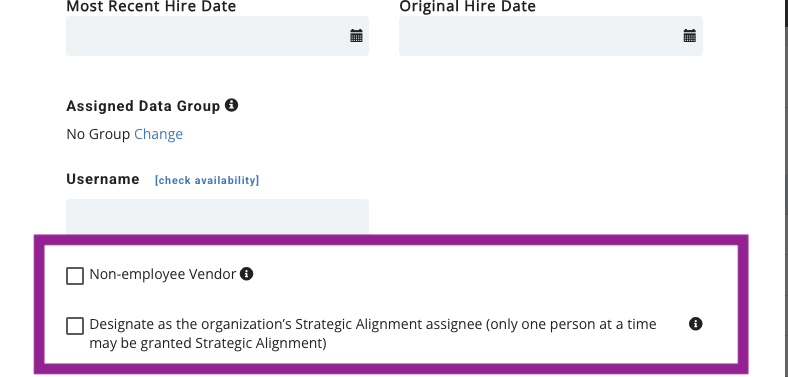Click the Strategic Alignment assignee description text

(373, 334)
